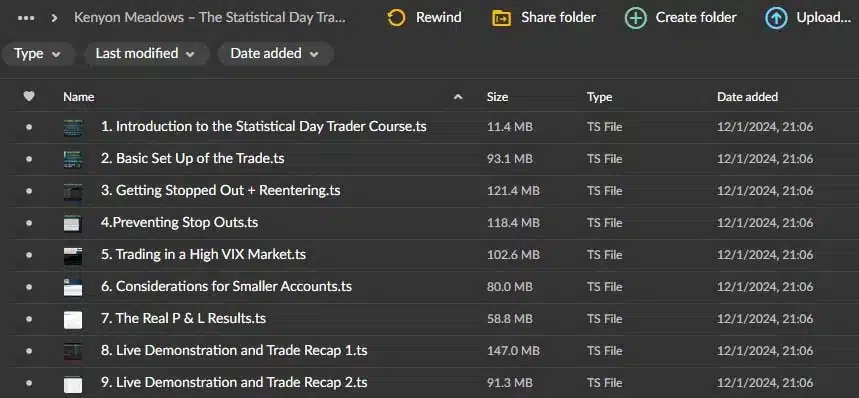859x398 pixels.
Task: Click the breadcrumb chevron arrow
Action: tap(54, 18)
